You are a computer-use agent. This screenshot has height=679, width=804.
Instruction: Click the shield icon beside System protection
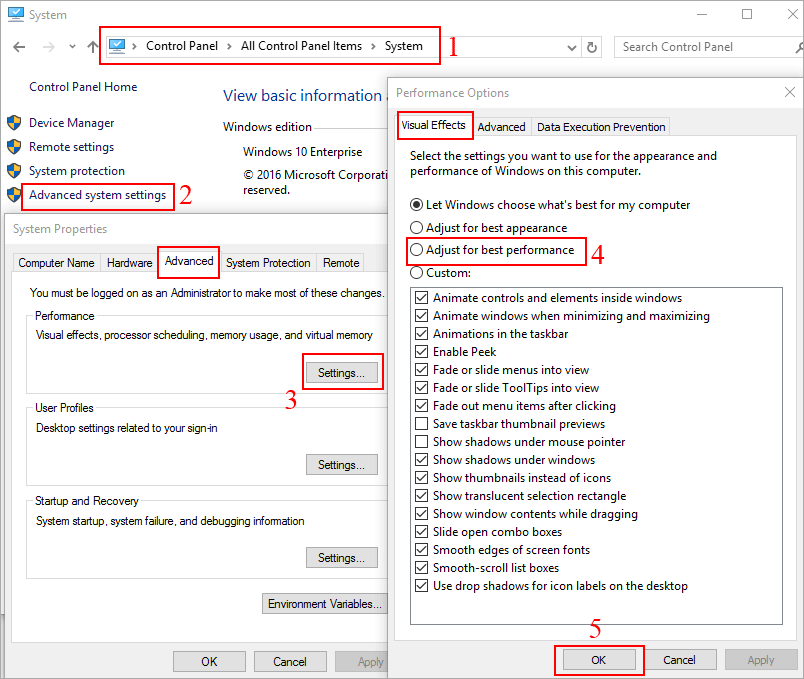coord(14,171)
